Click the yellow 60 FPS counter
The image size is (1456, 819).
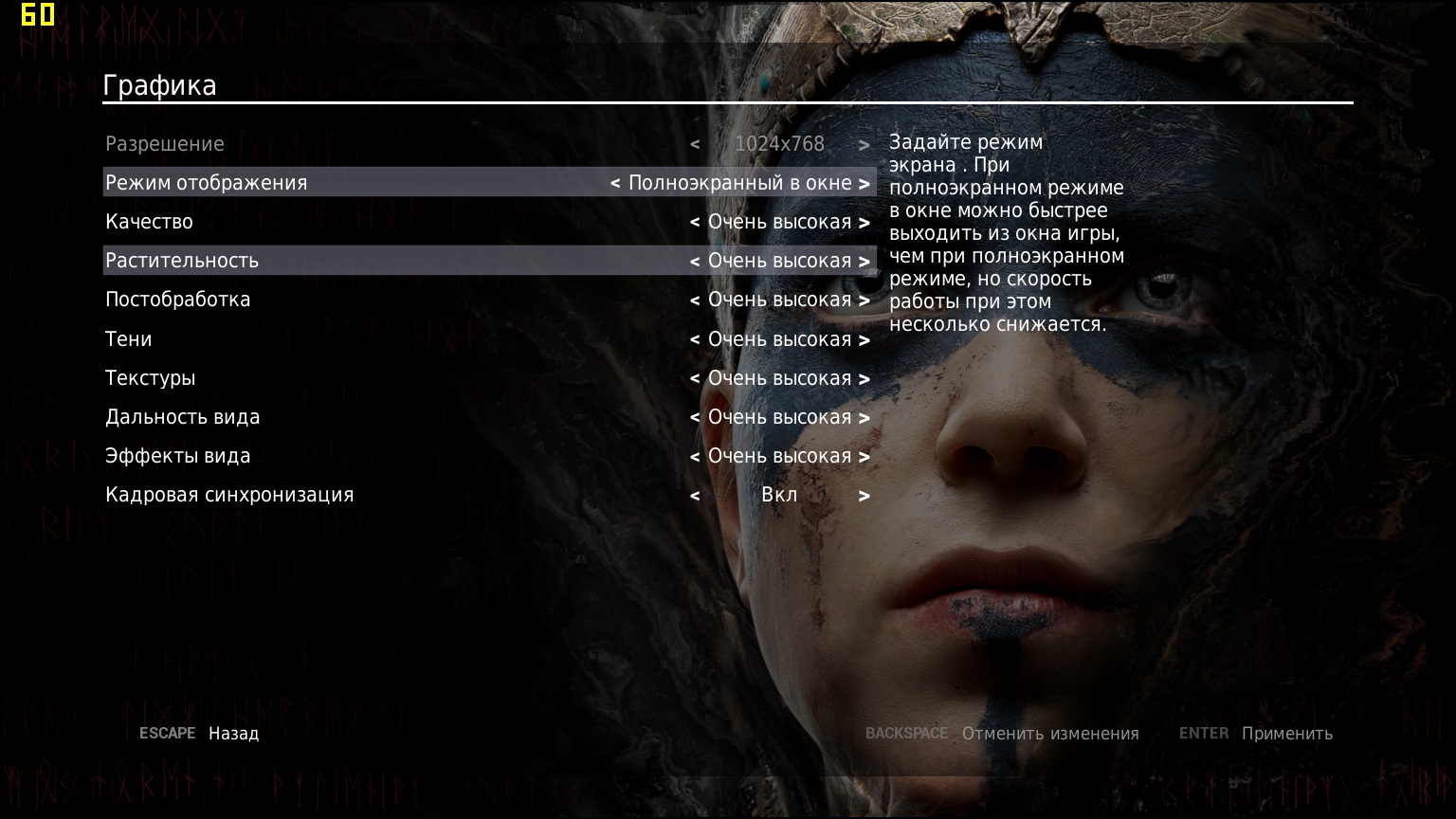pyautogui.click(x=38, y=14)
